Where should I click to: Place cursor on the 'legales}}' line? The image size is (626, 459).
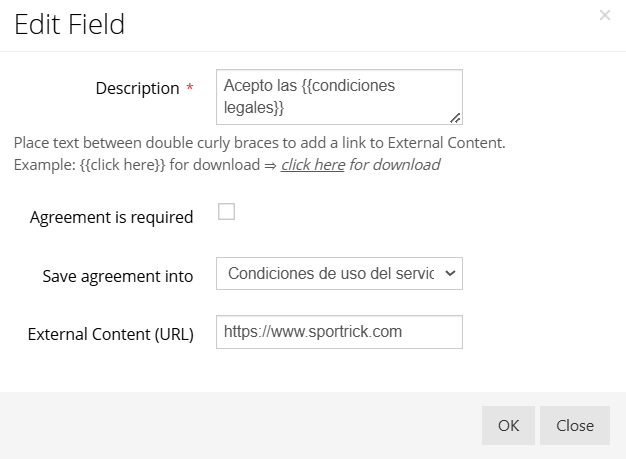click(254, 107)
